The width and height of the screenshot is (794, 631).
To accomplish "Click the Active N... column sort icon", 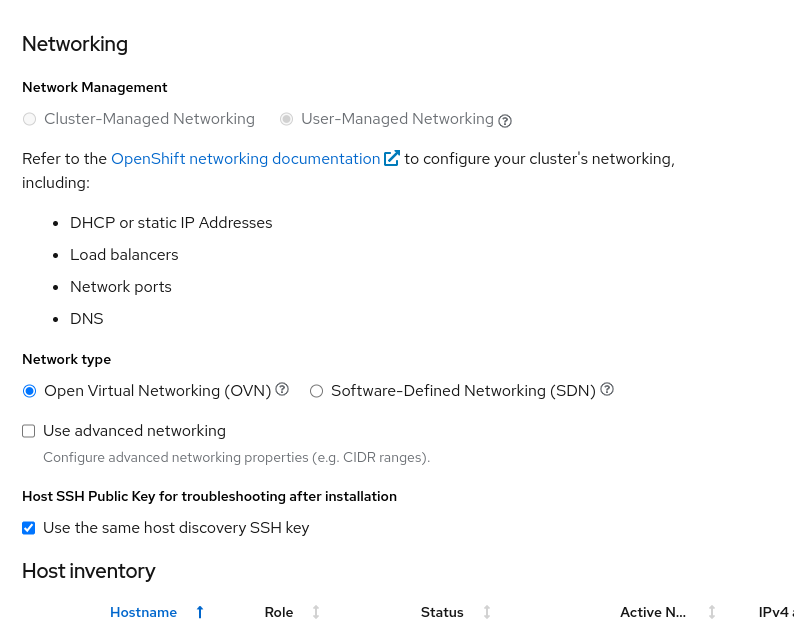I will coord(712,612).
